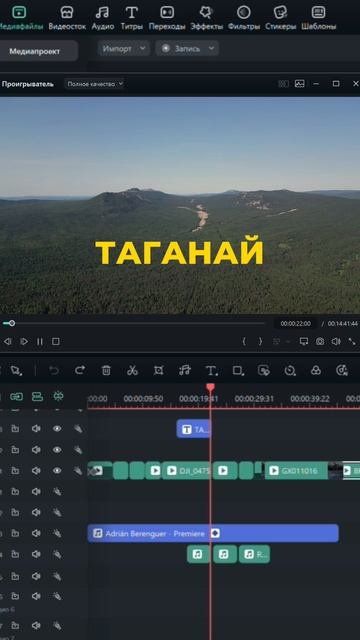Click the play button in player
360x640 pixels.
(x=24, y=342)
